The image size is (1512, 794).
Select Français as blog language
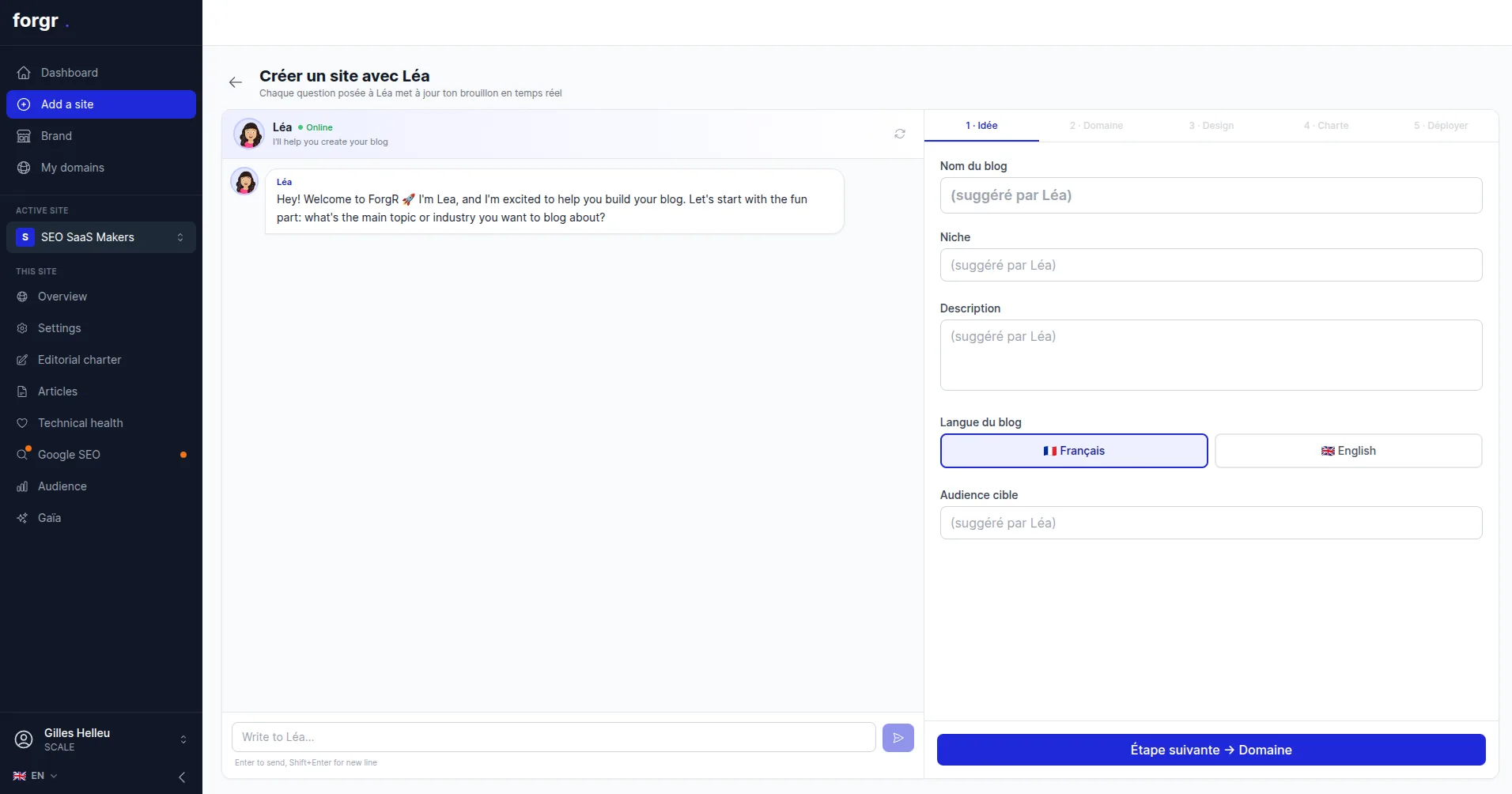coord(1074,451)
